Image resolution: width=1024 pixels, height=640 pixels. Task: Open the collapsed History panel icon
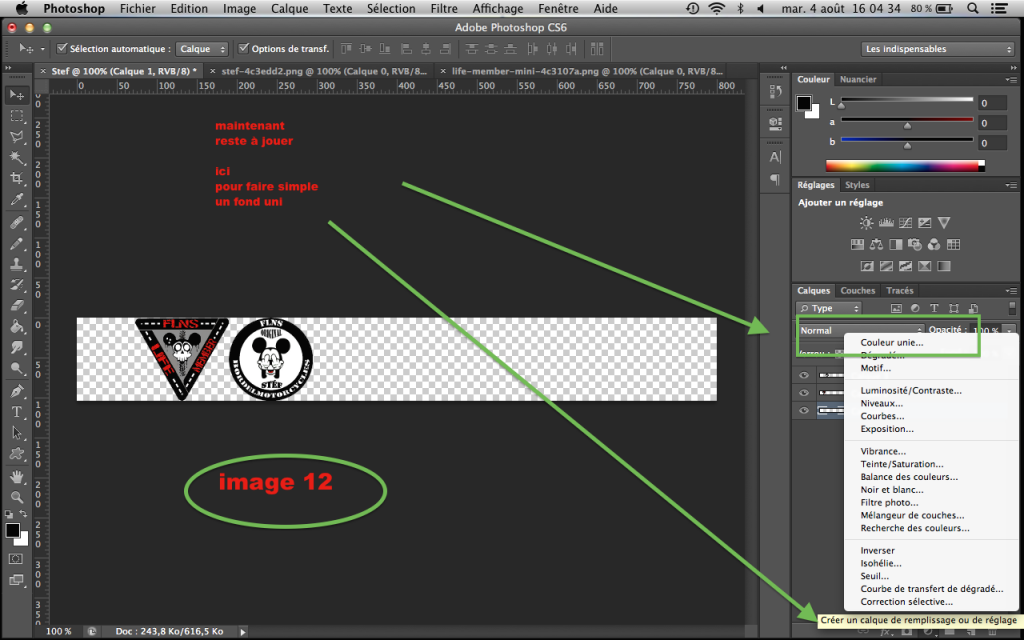click(775, 92)
